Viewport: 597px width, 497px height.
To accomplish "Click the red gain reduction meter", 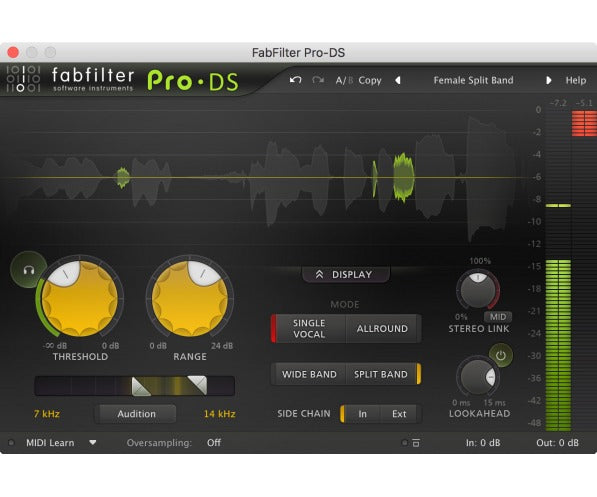I will tap(584, 123).
